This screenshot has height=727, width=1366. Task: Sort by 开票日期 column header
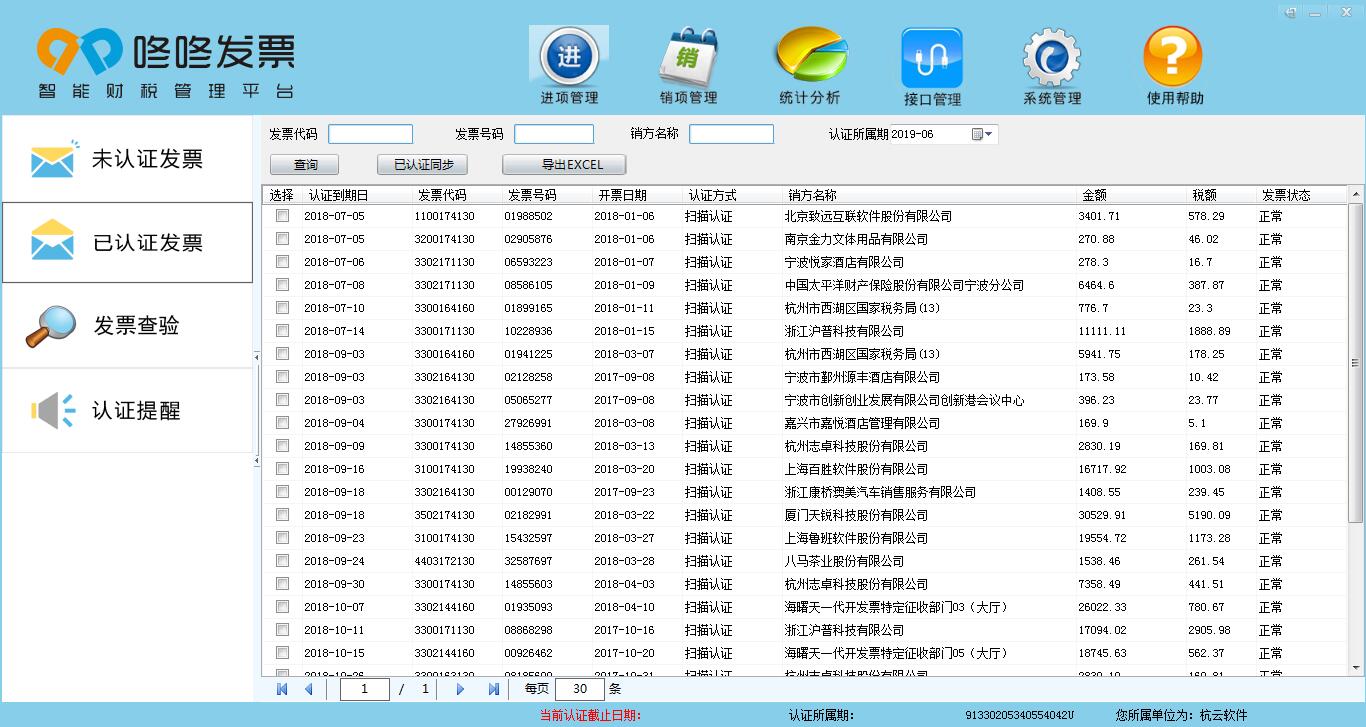coord(622,195)
